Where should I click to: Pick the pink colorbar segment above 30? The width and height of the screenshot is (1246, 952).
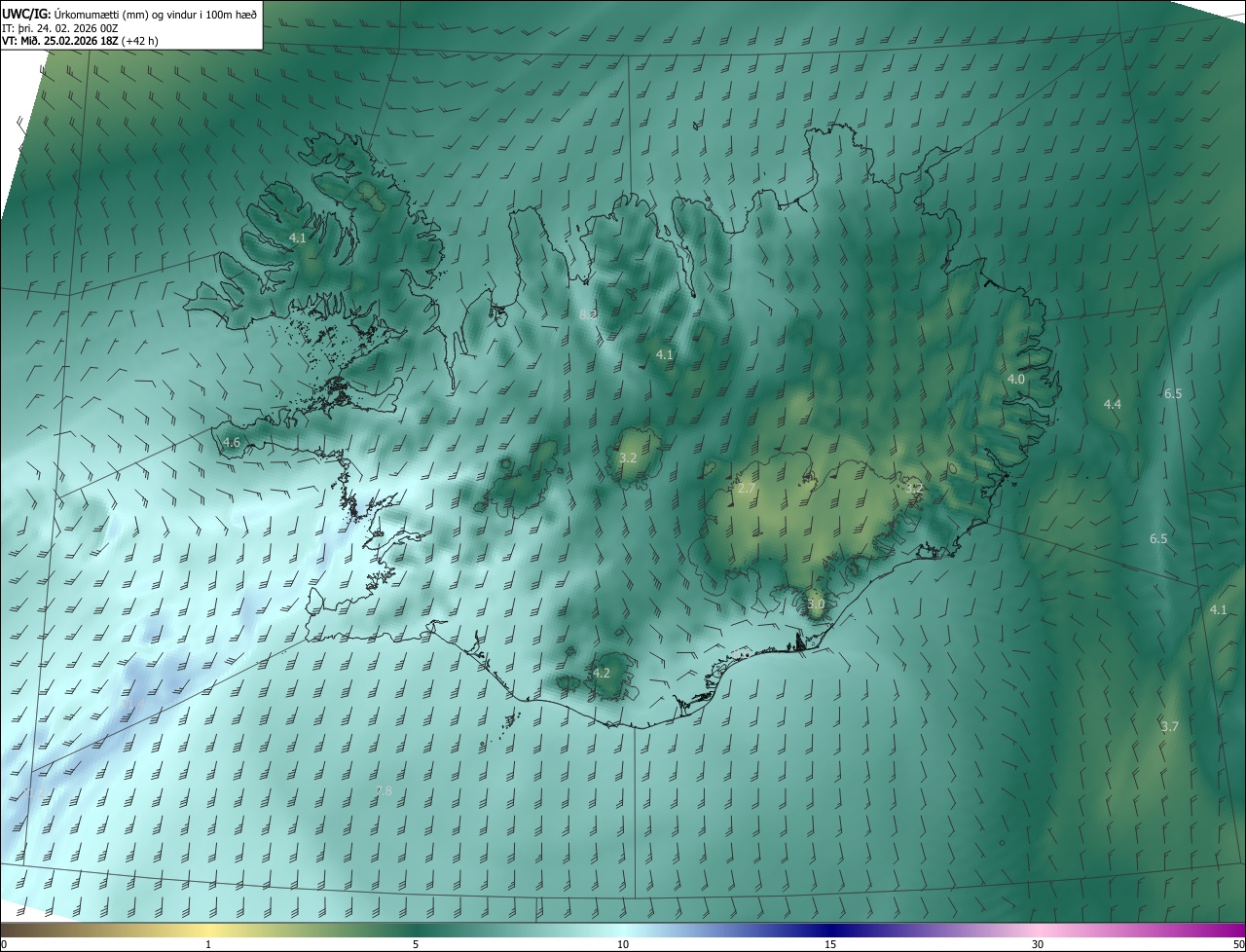[1038, 930]
